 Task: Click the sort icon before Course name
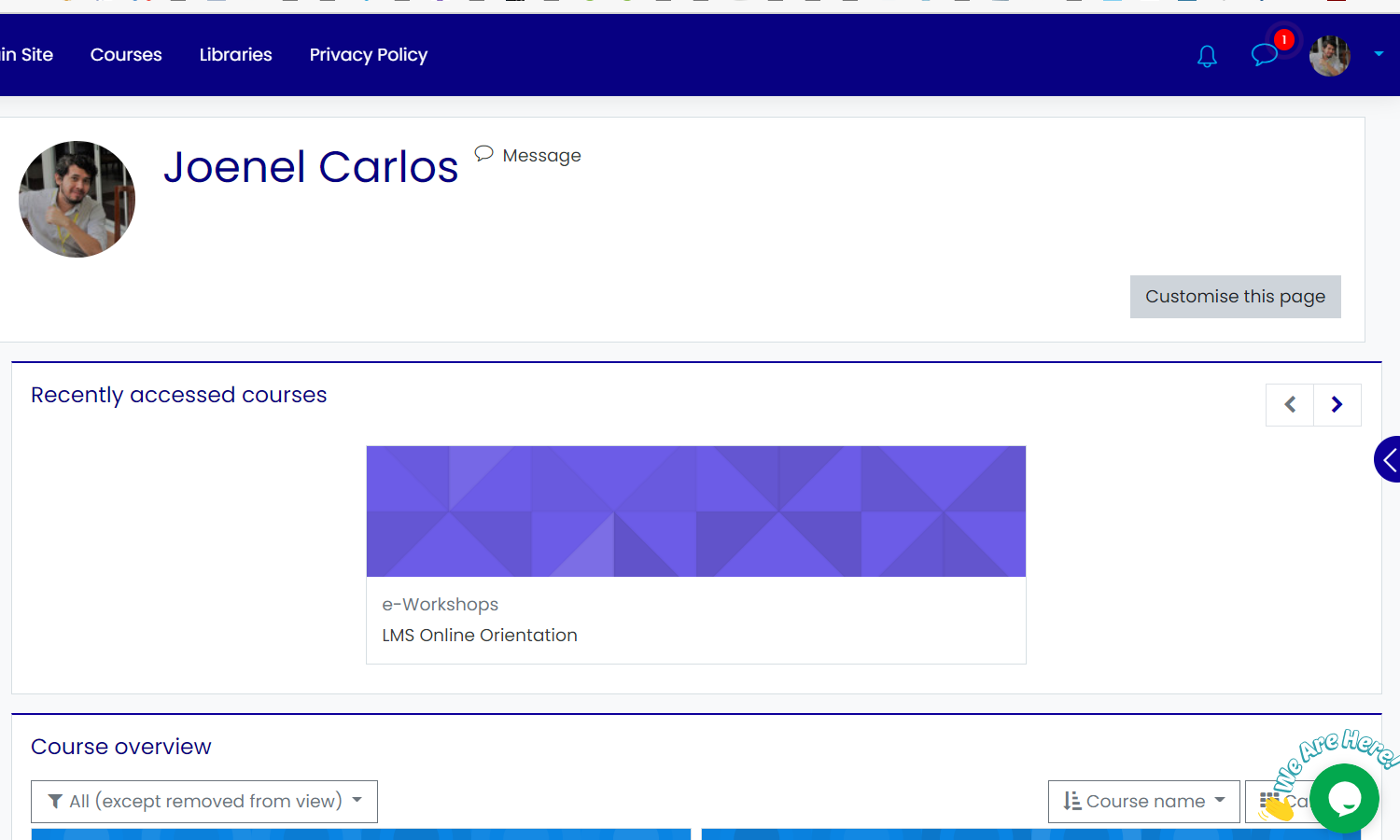point(1071,801)
